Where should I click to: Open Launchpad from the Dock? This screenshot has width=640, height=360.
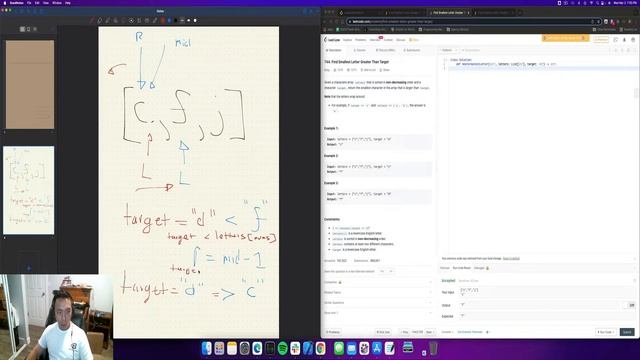click(219, 348)
